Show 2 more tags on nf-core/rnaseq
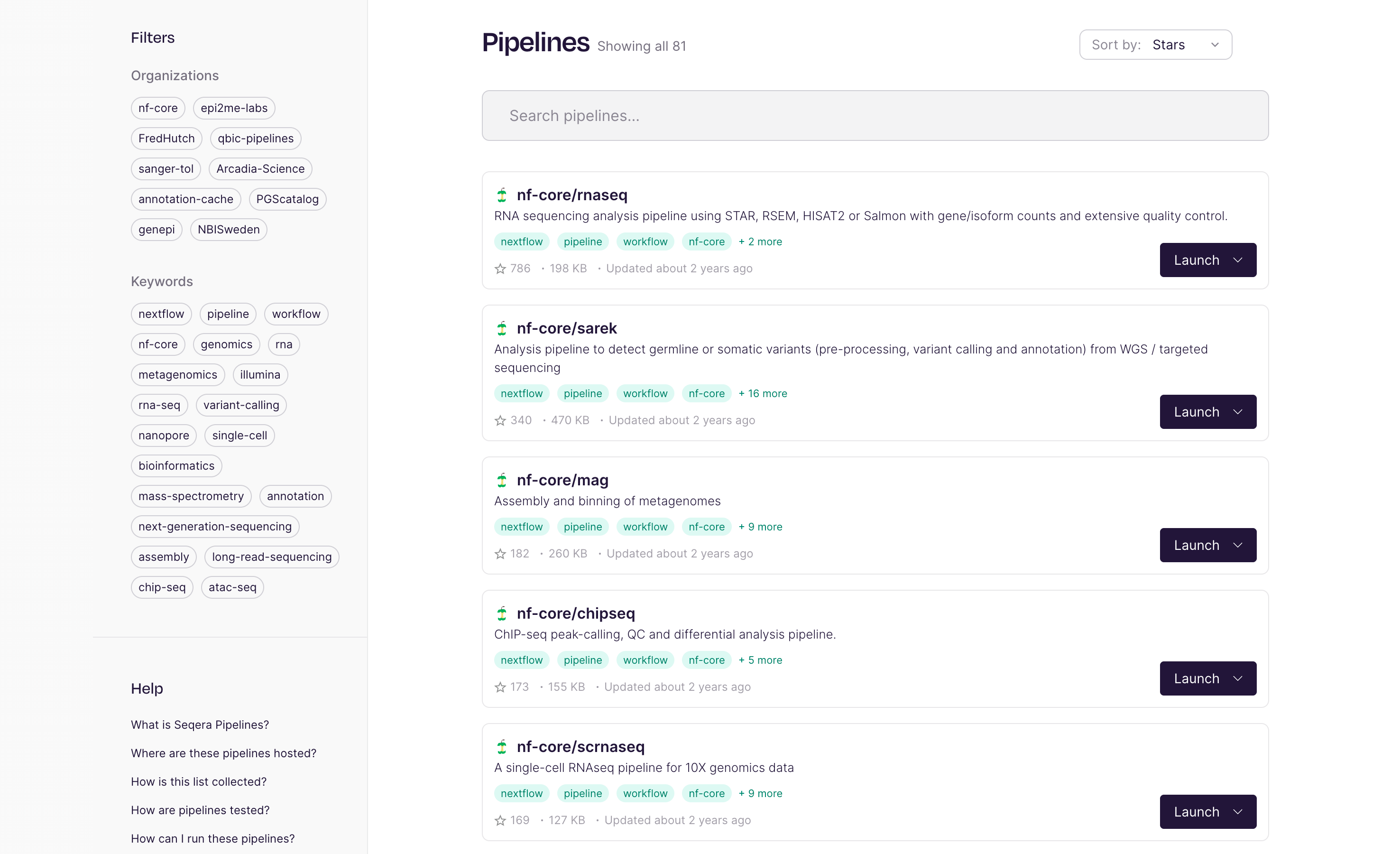This screenshot has width=1400, height=854. (760, 241)
